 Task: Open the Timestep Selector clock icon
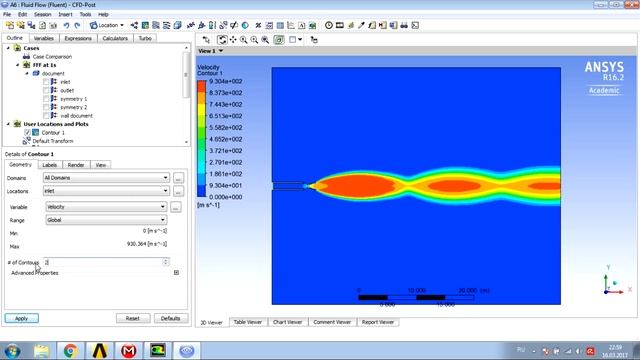tap(329, 25)
